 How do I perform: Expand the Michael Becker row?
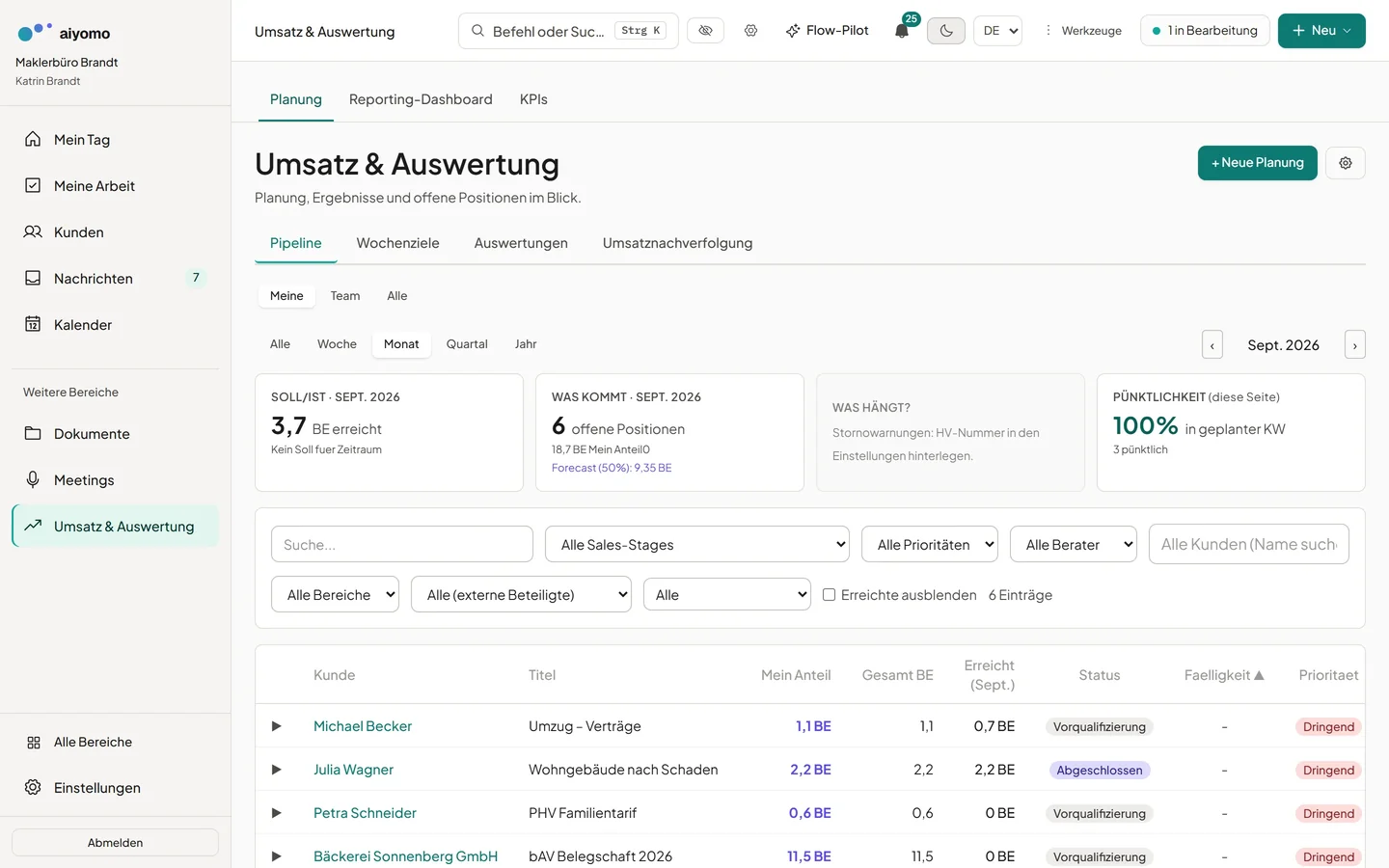point(276,726)
